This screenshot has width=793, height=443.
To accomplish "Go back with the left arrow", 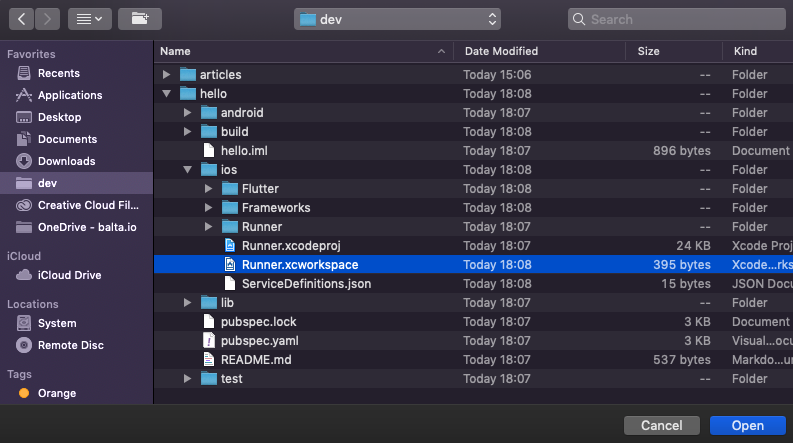I will point(21,19).
